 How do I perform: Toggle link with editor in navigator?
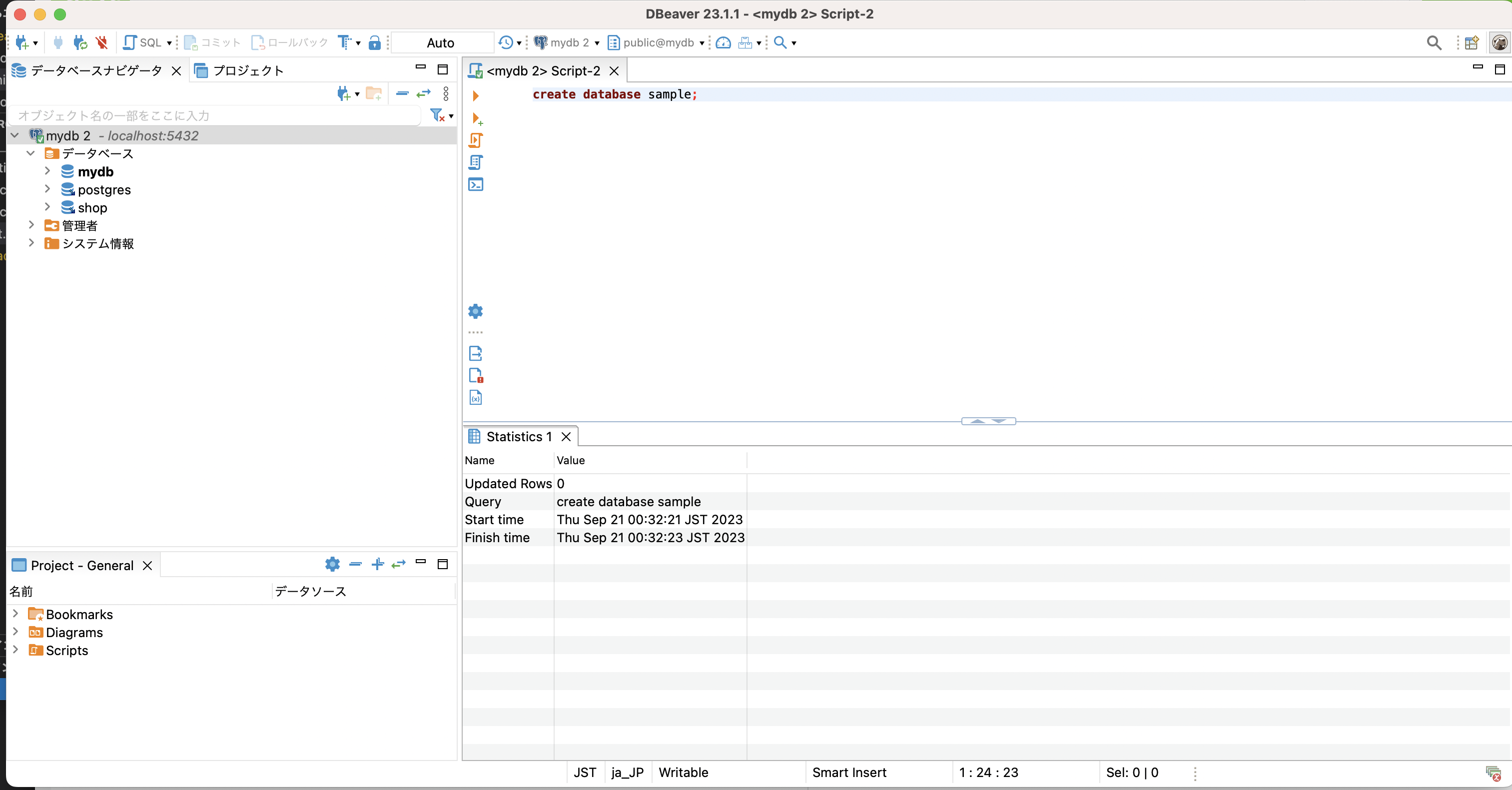(x=423, y=93)
